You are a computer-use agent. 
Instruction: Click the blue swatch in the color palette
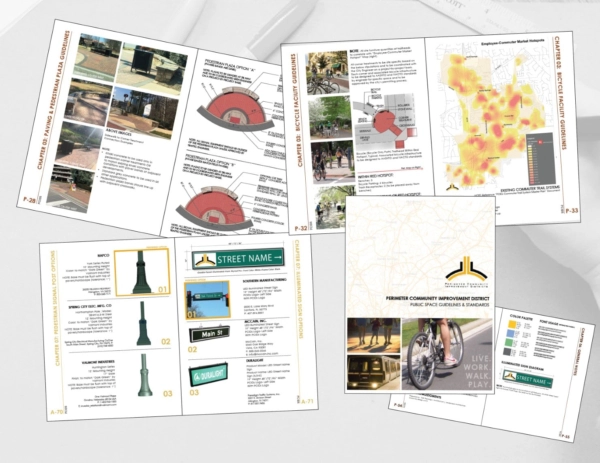click(512, 335)
